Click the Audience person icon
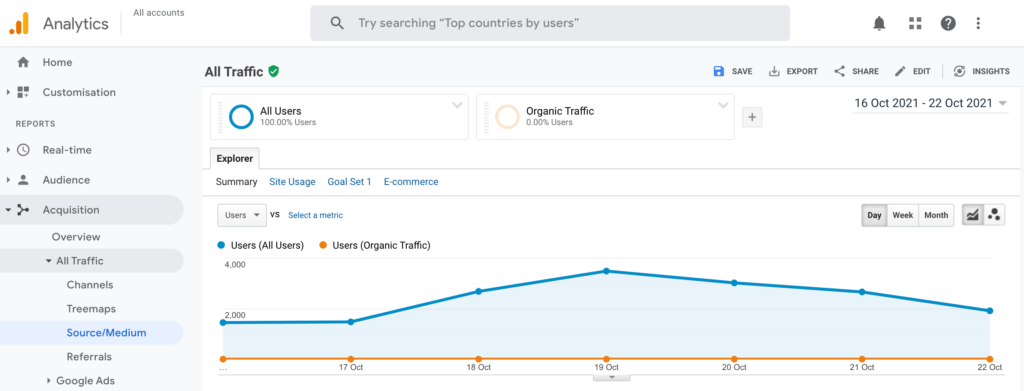The width and height of the screenshot is (1024, 391). [24, 180]
